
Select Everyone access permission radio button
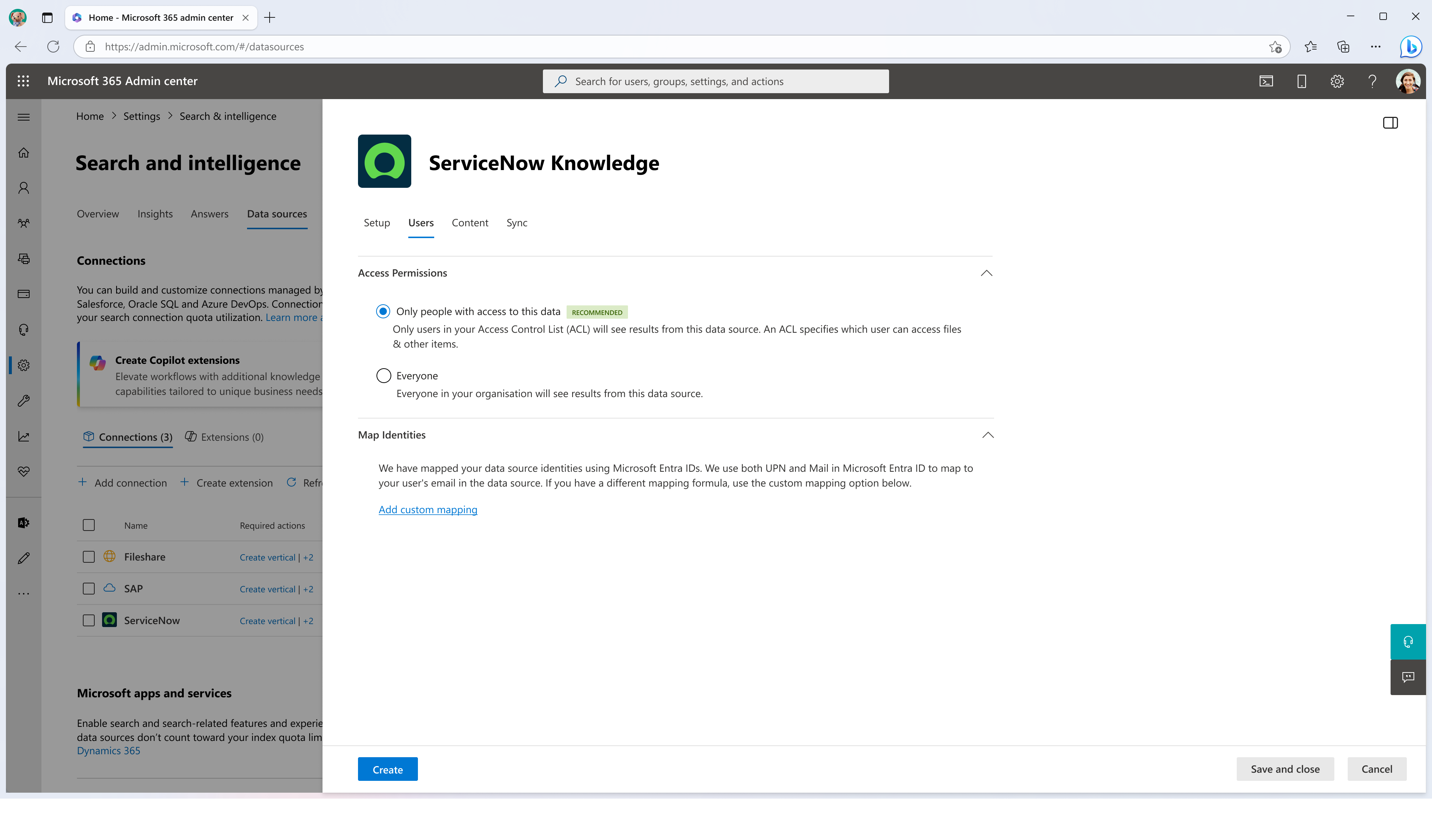[383, 375]
